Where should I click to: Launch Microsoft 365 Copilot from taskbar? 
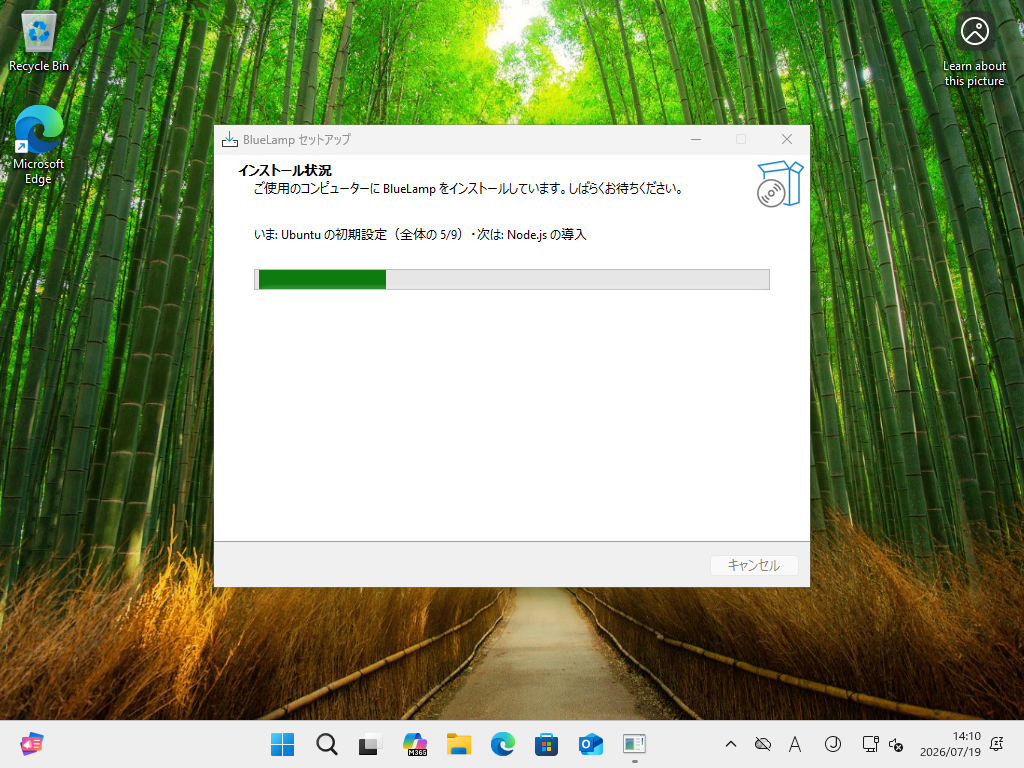pos(415,744)
